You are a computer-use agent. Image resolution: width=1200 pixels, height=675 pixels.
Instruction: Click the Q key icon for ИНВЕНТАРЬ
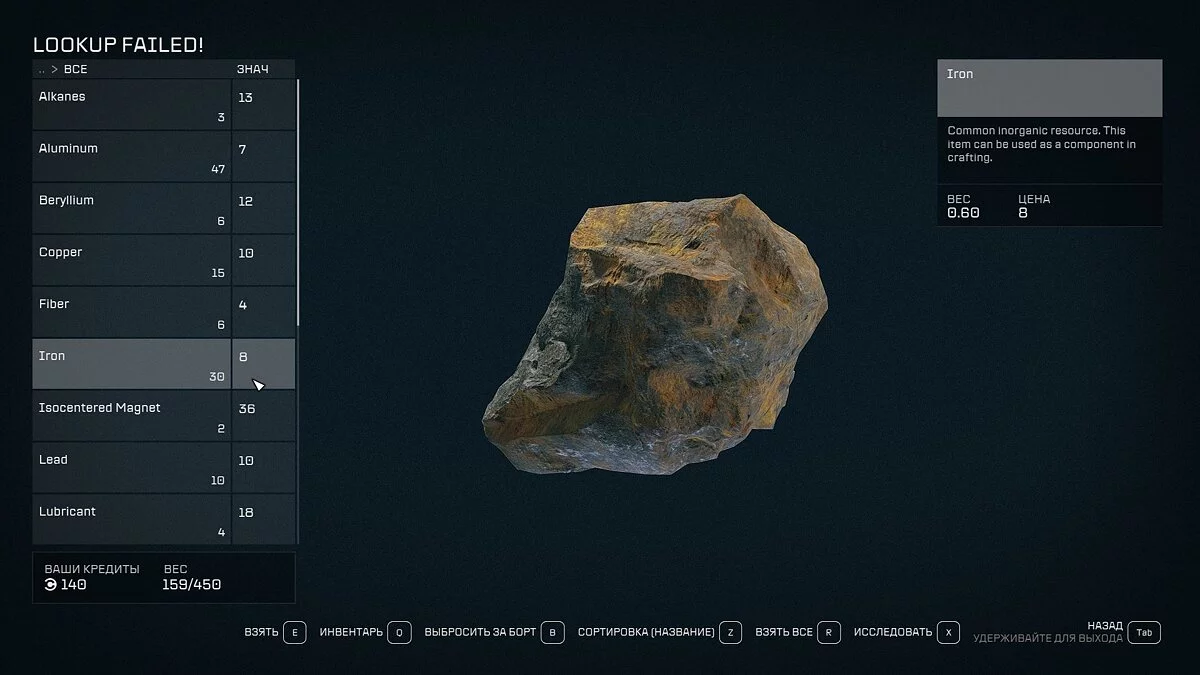point(399,632)
